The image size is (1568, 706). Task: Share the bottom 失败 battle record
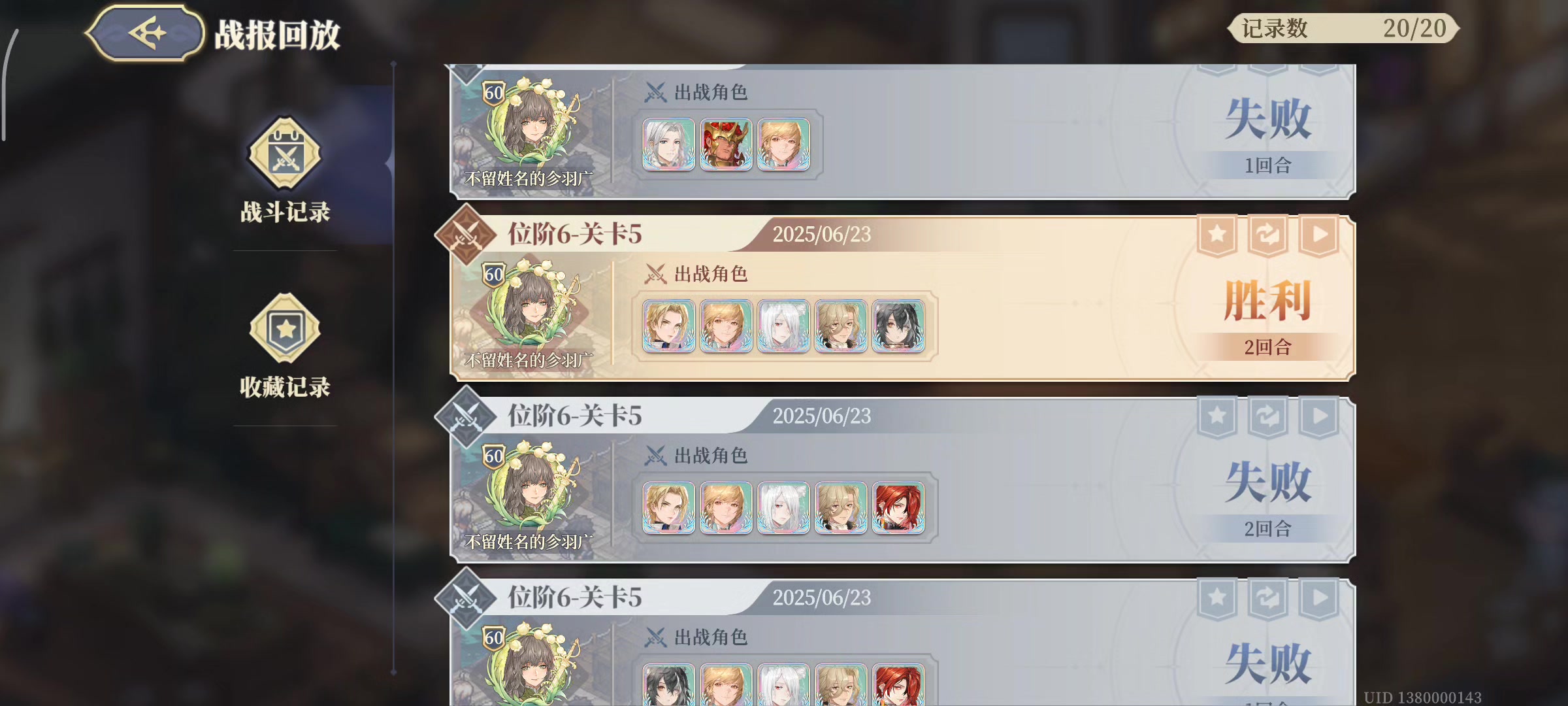[x=1268, y=598]
